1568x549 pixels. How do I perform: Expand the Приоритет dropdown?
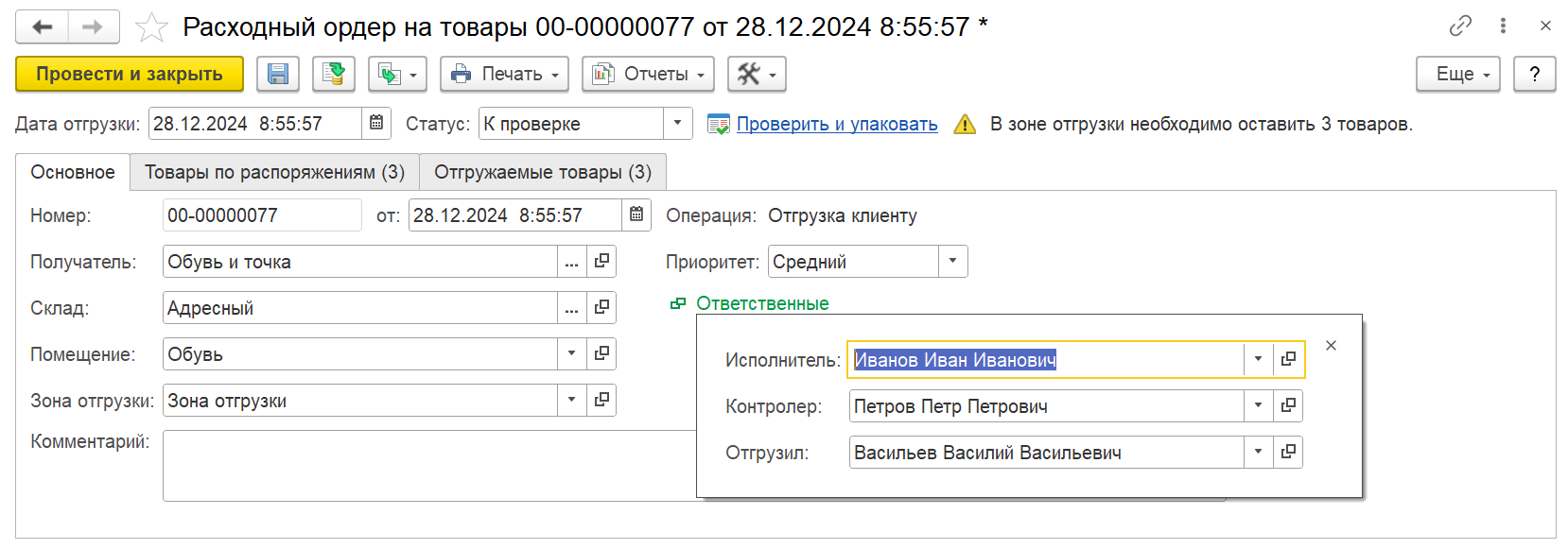952,262
